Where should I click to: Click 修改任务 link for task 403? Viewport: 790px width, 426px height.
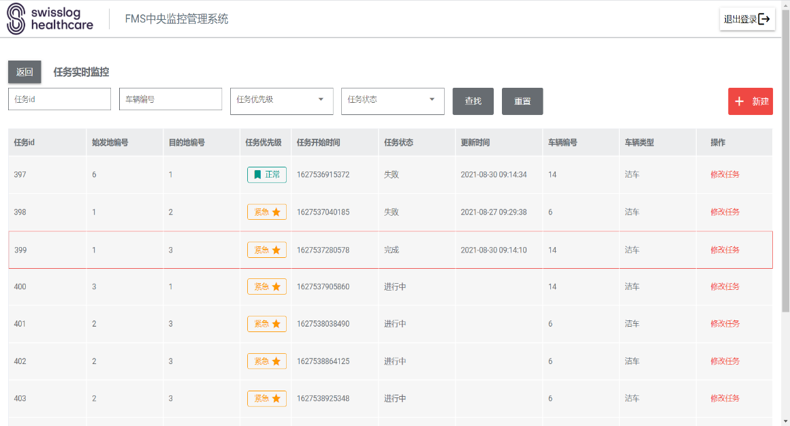(x=725, y=398)
